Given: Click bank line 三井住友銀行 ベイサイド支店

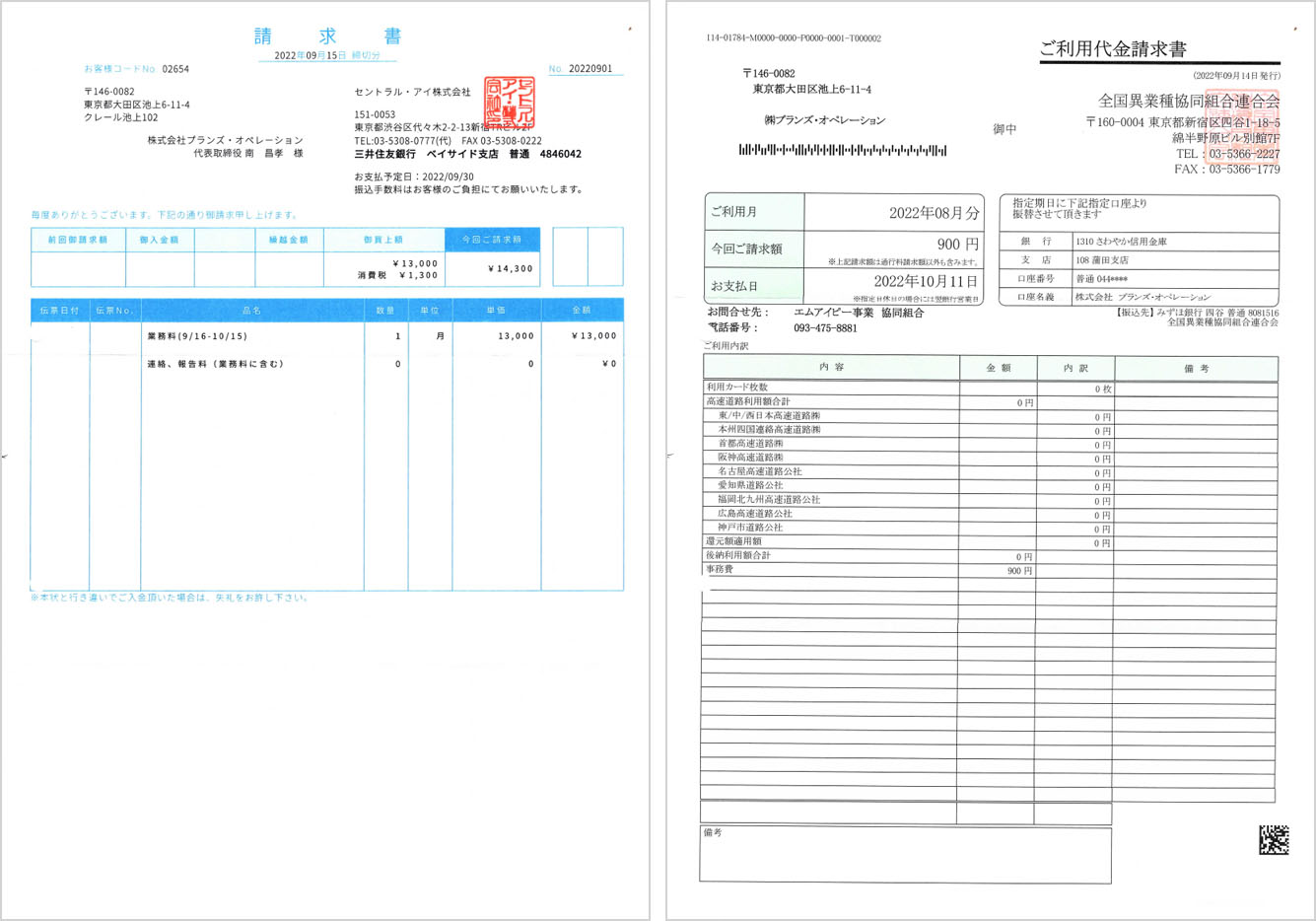Looking at the screenshot, I should (x=426, y=155).
